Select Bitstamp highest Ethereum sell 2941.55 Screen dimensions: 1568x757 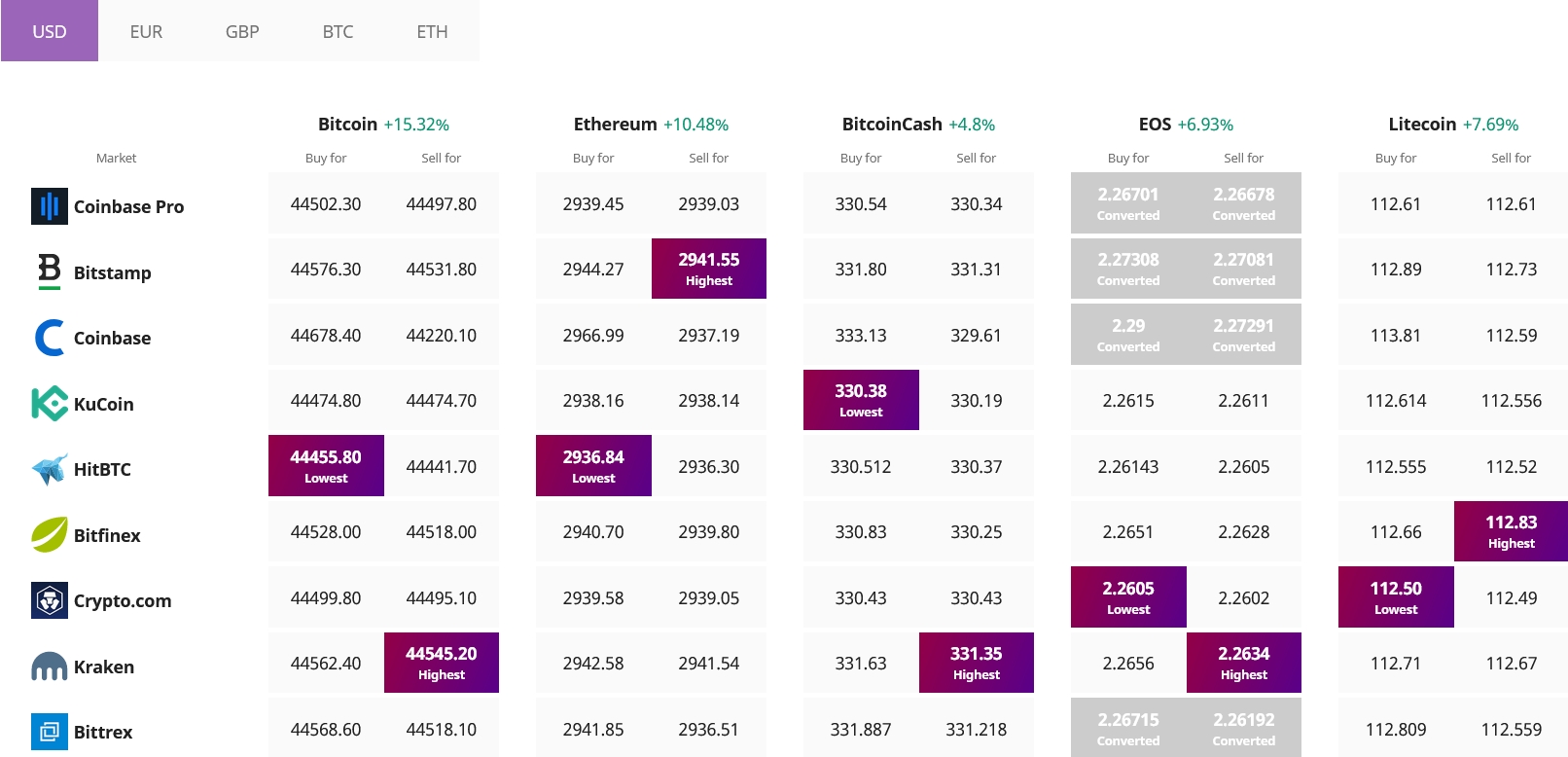[x=709, y=269]
